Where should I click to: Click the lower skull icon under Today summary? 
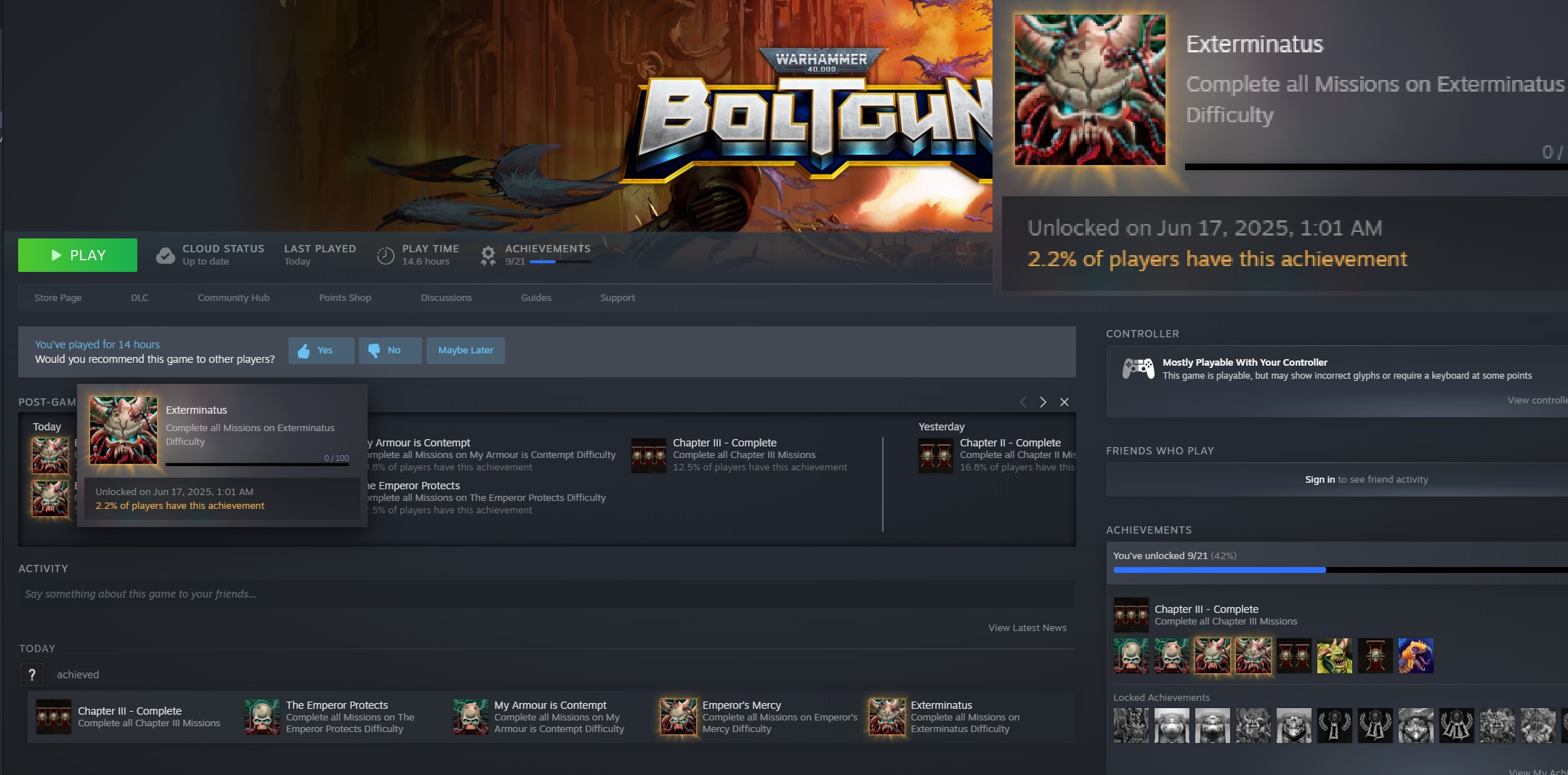[51, 499]
